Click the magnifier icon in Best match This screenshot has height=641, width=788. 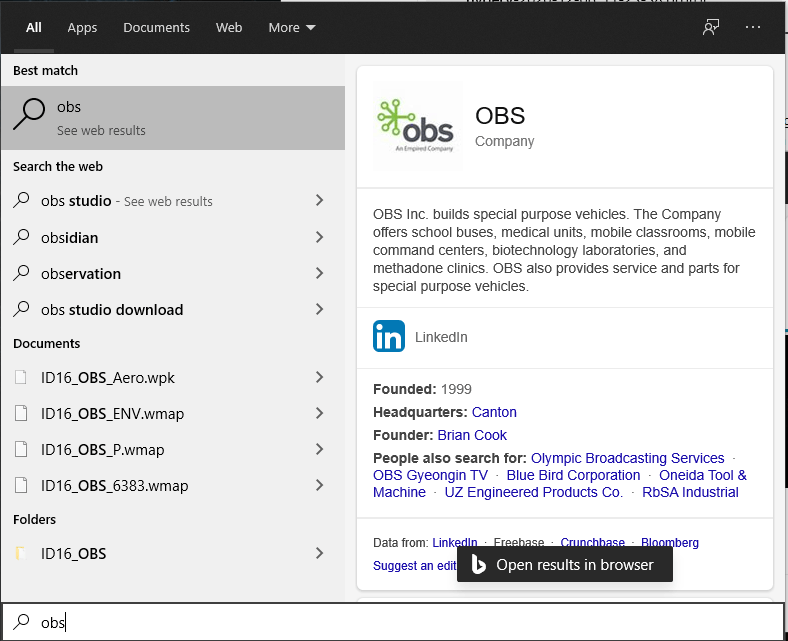coord(29,114)
